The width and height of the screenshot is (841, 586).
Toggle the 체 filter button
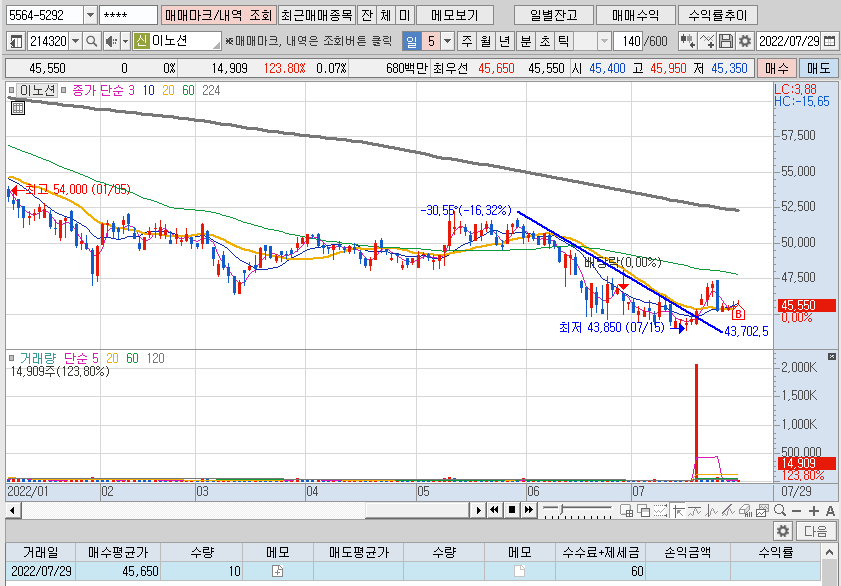click(x=386, y=15)
